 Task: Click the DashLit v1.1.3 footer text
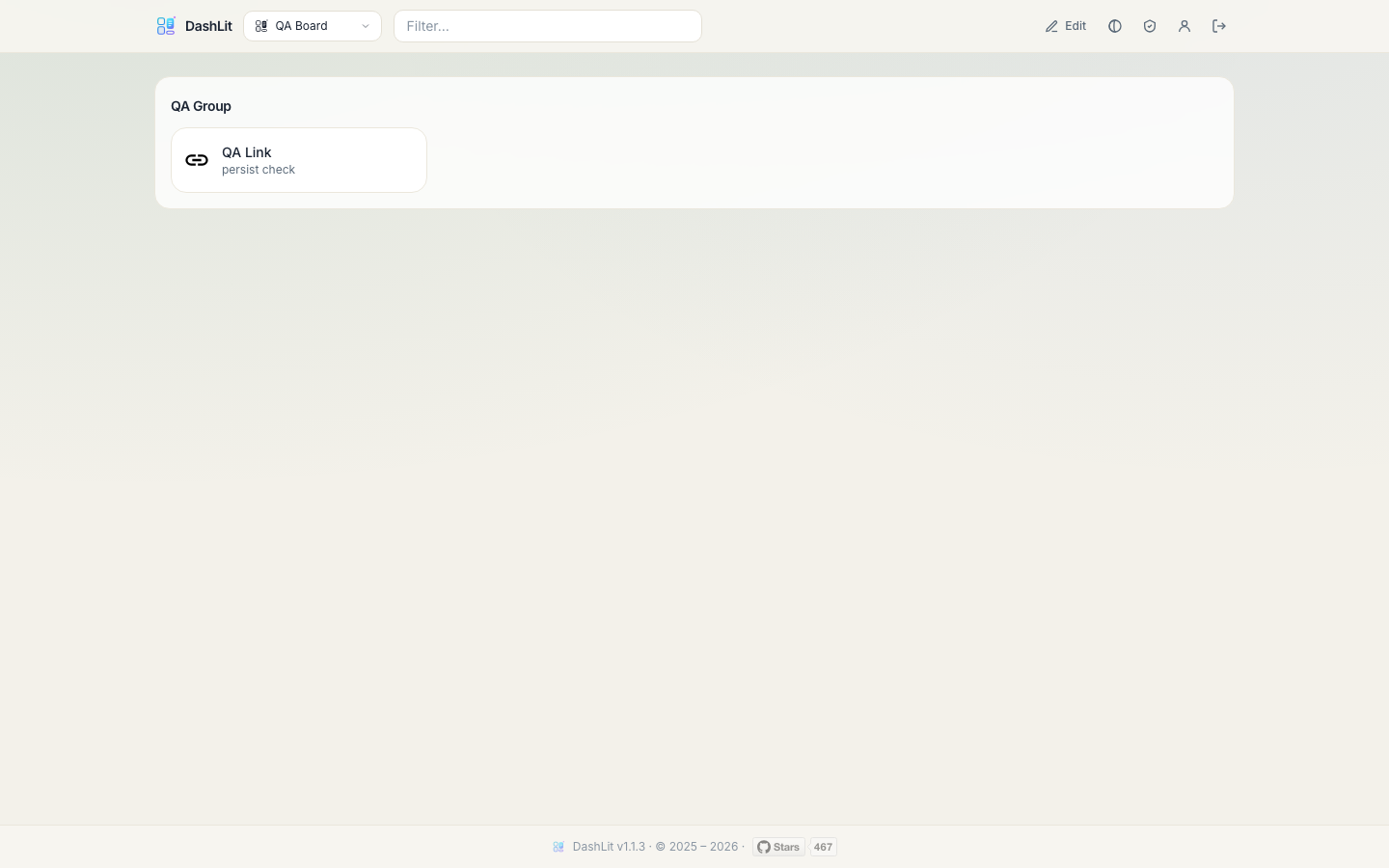tap(609, 847)
